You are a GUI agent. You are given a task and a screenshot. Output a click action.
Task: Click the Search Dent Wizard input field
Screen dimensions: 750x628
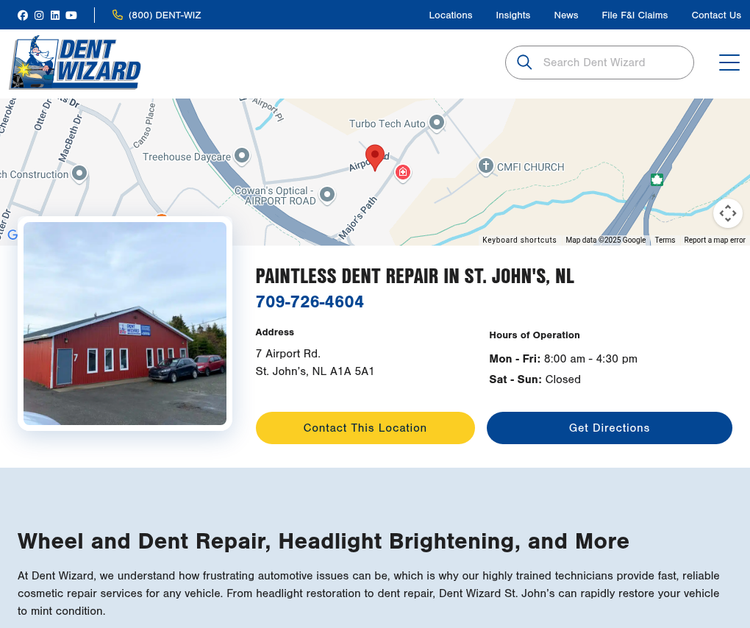tap(599, 62)
